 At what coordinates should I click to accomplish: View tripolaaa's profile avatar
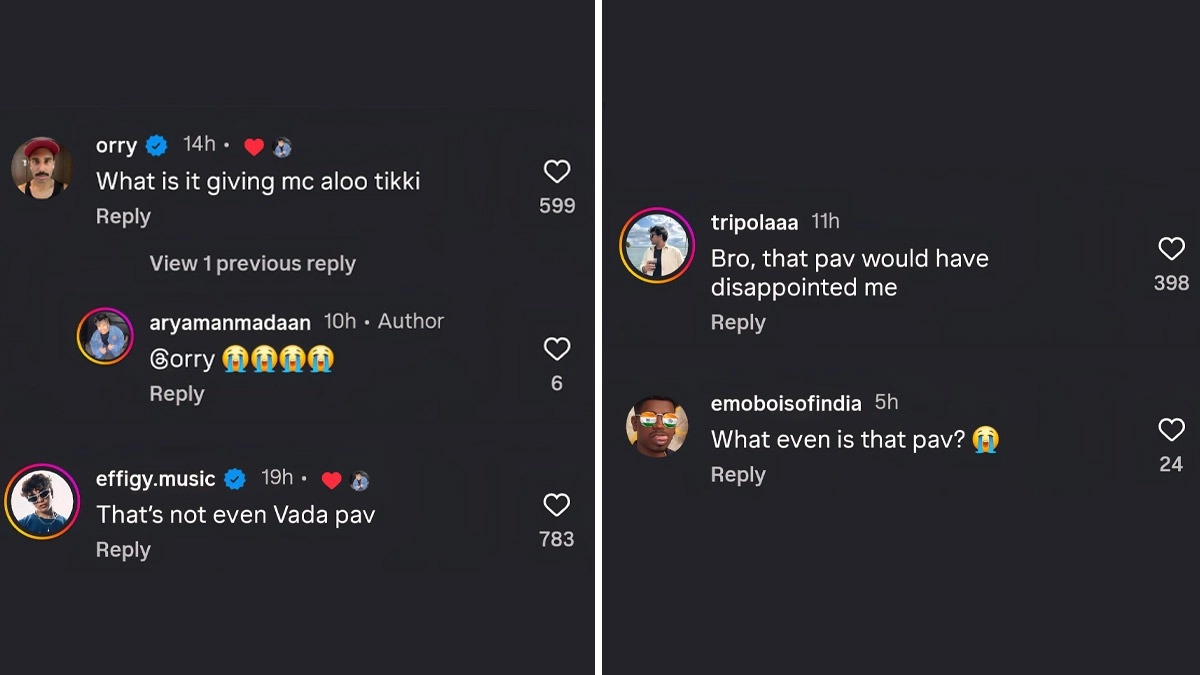pyautogui.click(x=657, y=245)
